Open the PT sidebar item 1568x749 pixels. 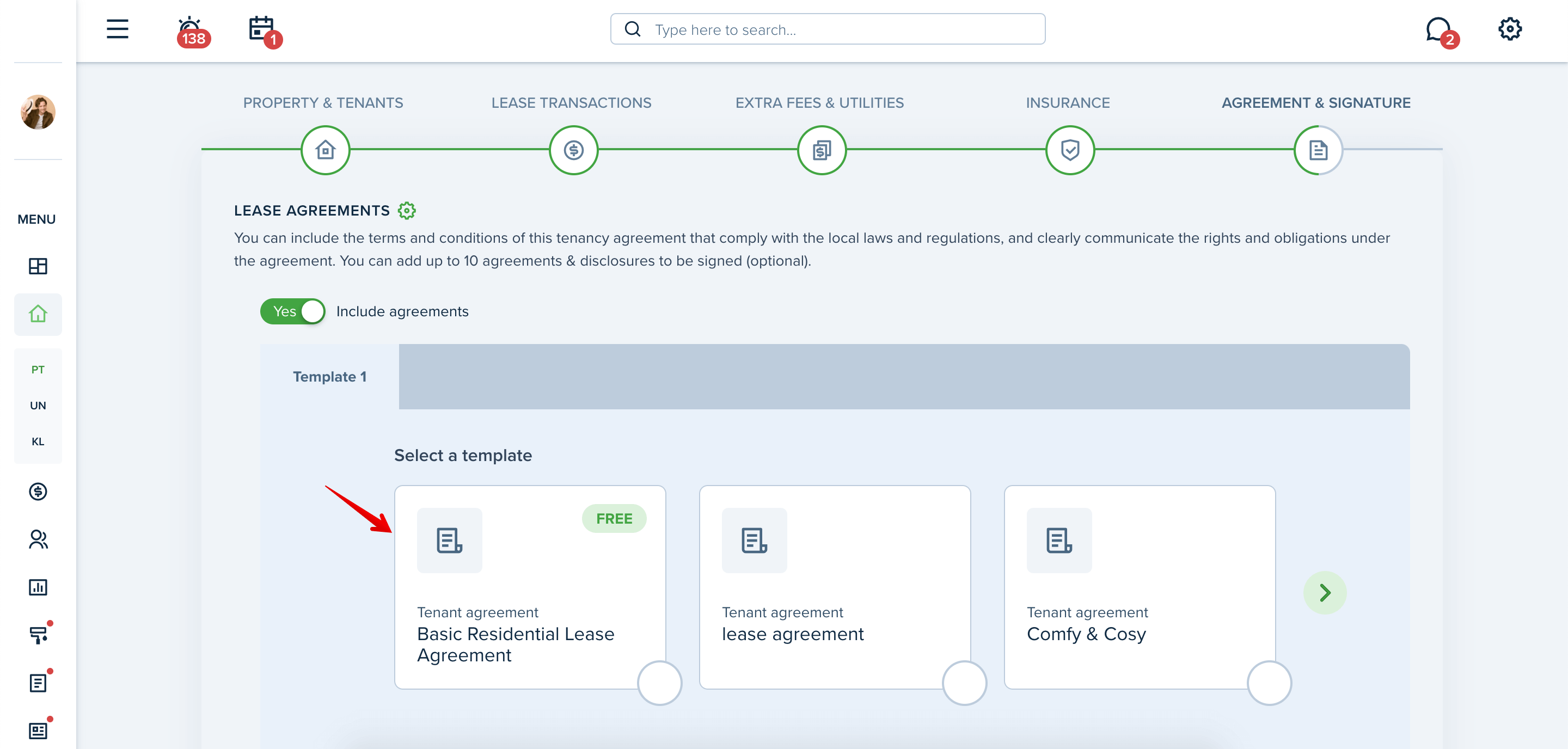[x=38, y=369]
